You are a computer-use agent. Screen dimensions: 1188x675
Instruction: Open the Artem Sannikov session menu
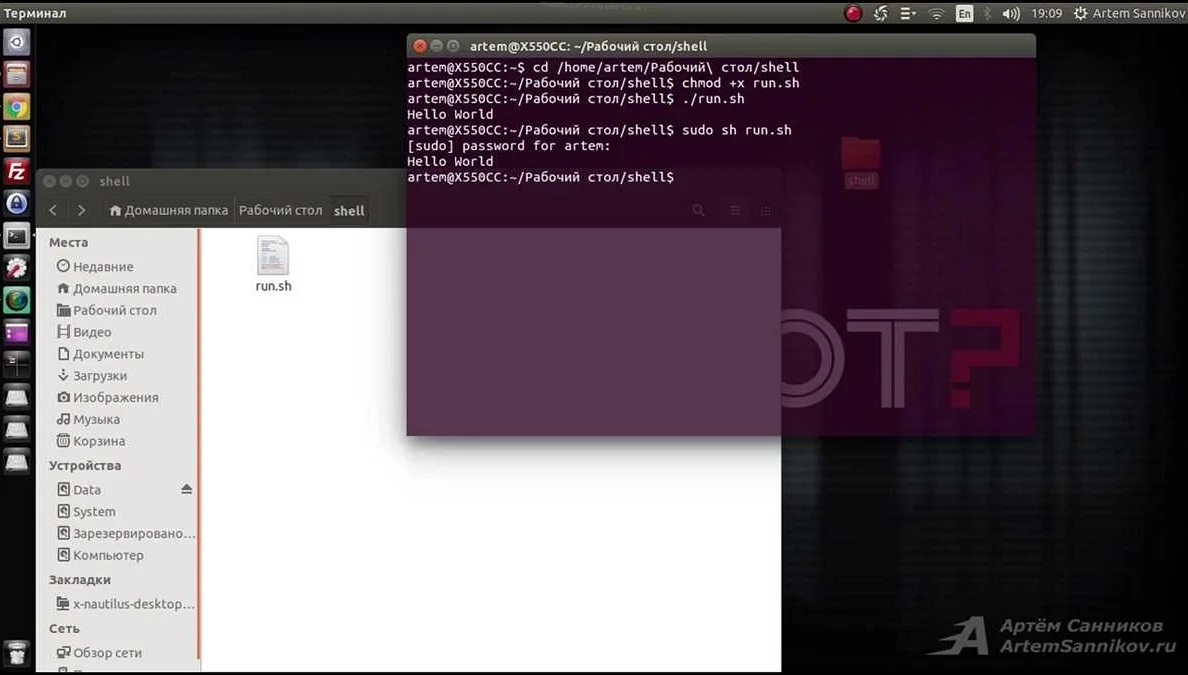point(1129,14)
